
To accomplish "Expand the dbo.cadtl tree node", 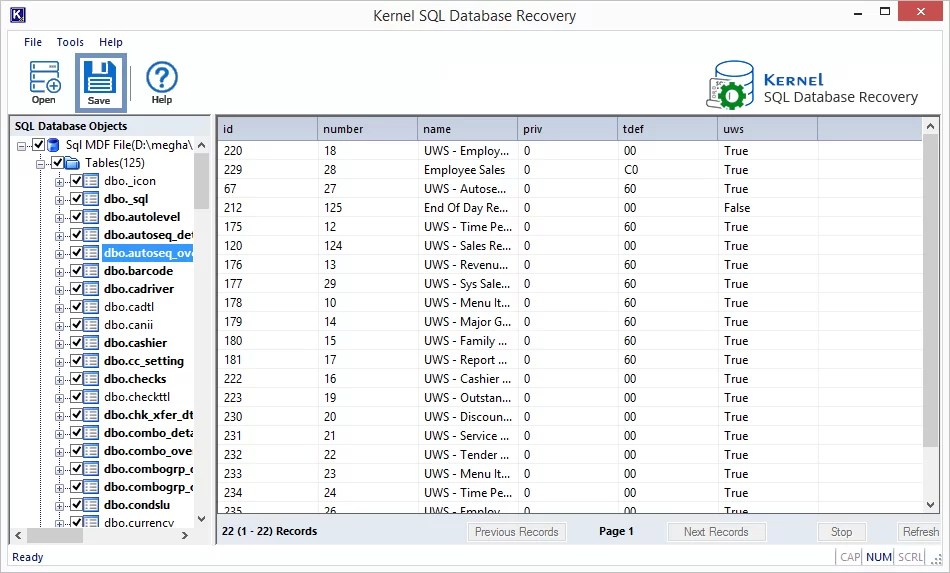I will tap(59, 308).
